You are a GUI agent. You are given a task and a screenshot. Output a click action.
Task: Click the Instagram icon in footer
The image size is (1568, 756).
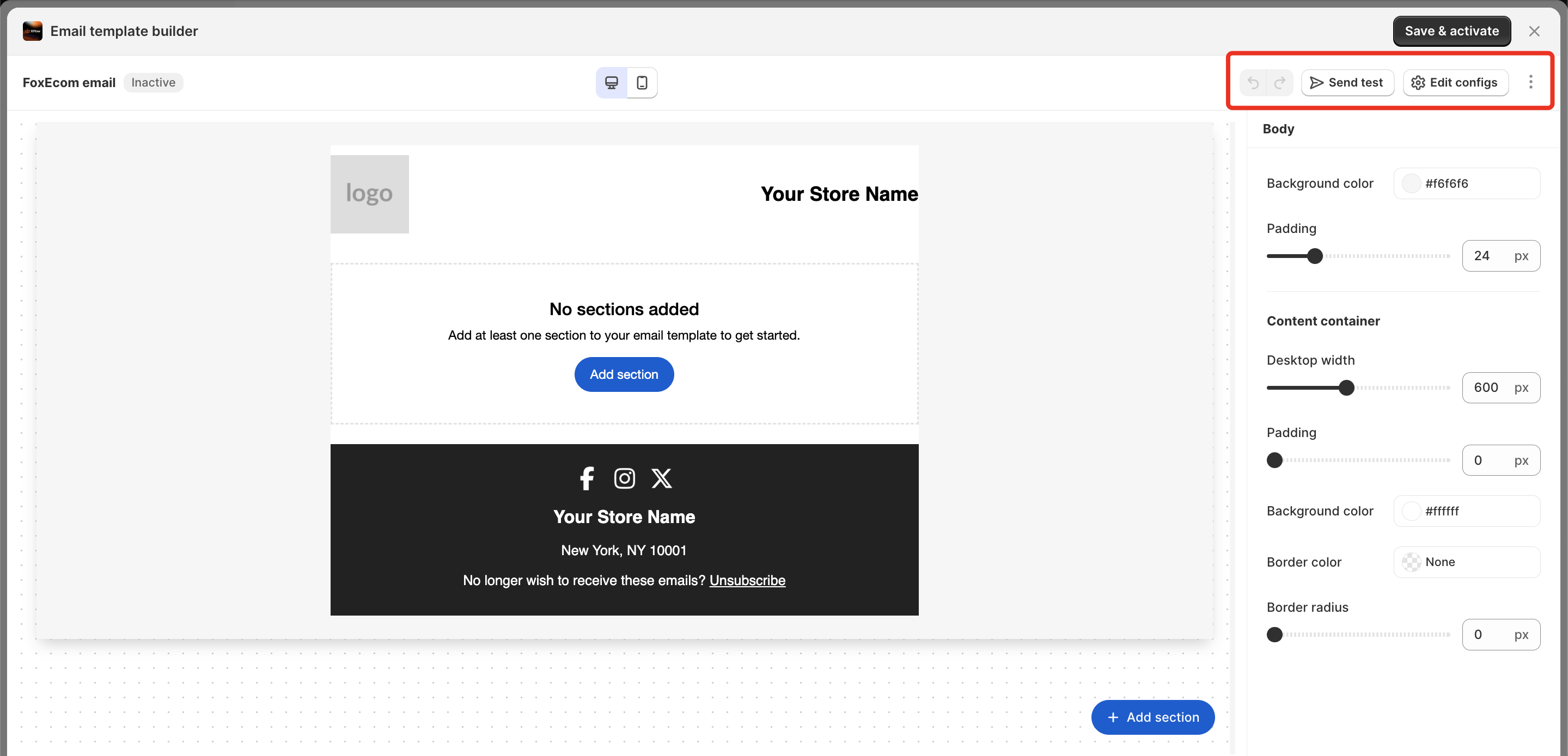(x=624, y=478)
